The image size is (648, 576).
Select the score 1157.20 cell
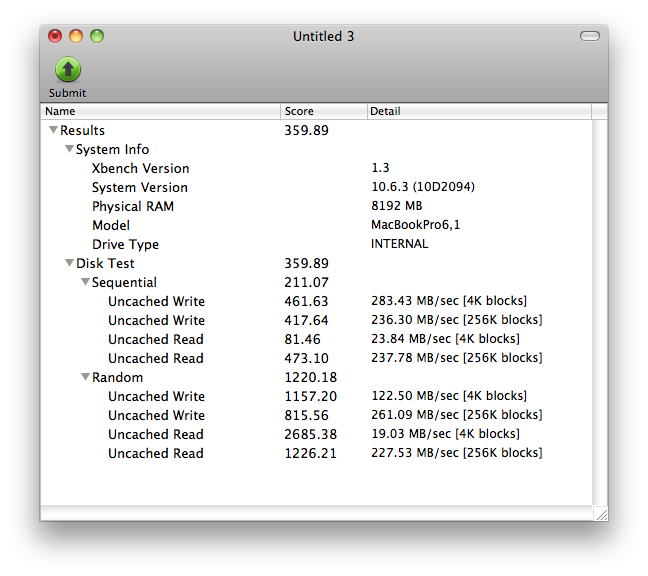coord(310,396)
